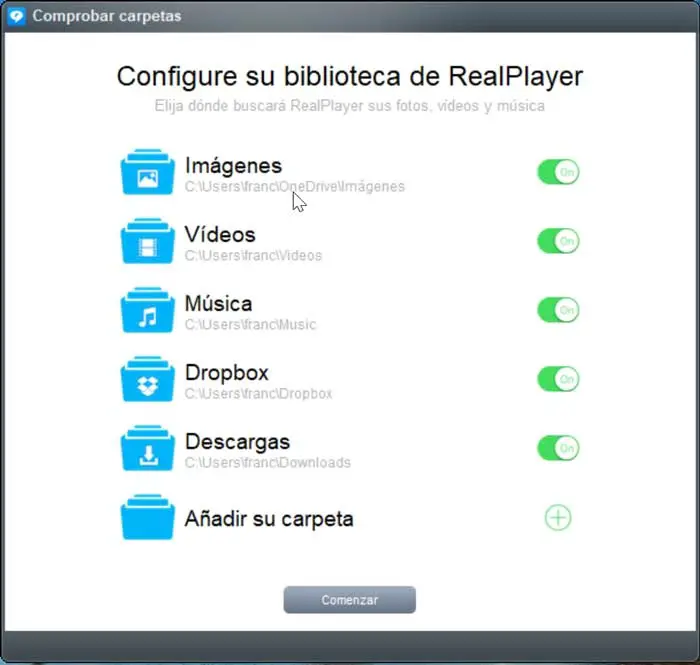Switch off the Dropbox toggle
Viewport: 700px width, 665px height.
click(x=558, y=379)
